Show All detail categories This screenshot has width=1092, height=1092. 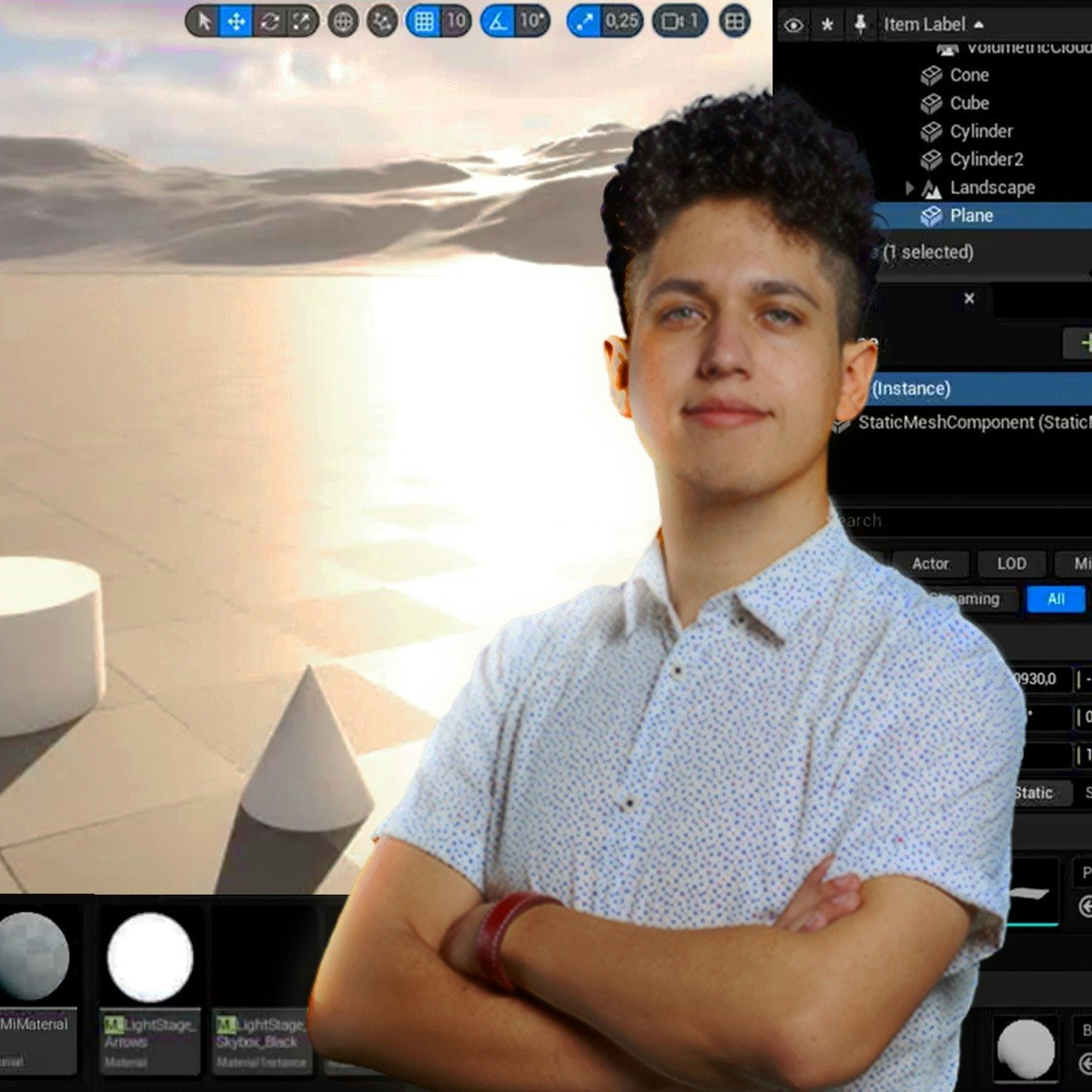(x=1056, y=599)
